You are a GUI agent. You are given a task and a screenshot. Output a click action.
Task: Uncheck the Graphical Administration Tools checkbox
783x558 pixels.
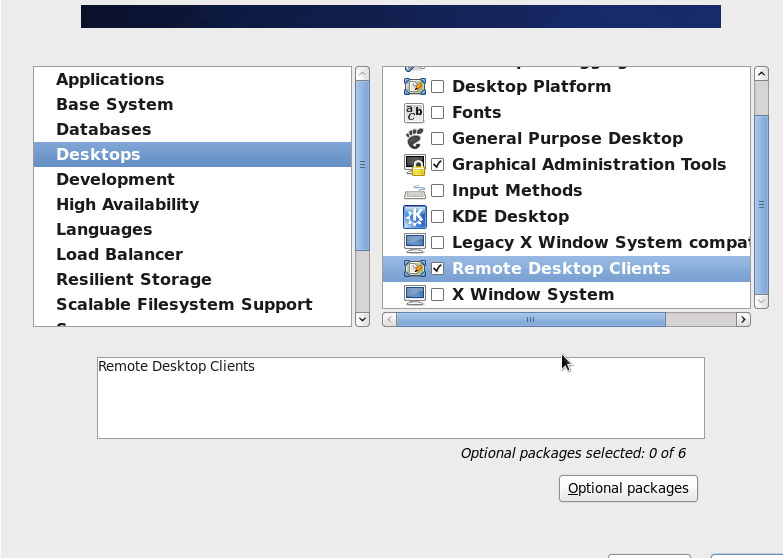[x=437, y=164]
